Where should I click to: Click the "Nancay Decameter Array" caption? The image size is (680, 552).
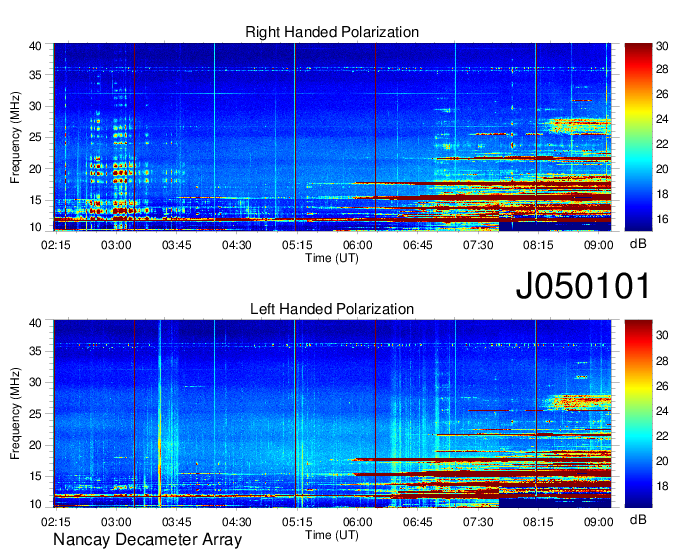pyautogui.click(x=147, y=540)
